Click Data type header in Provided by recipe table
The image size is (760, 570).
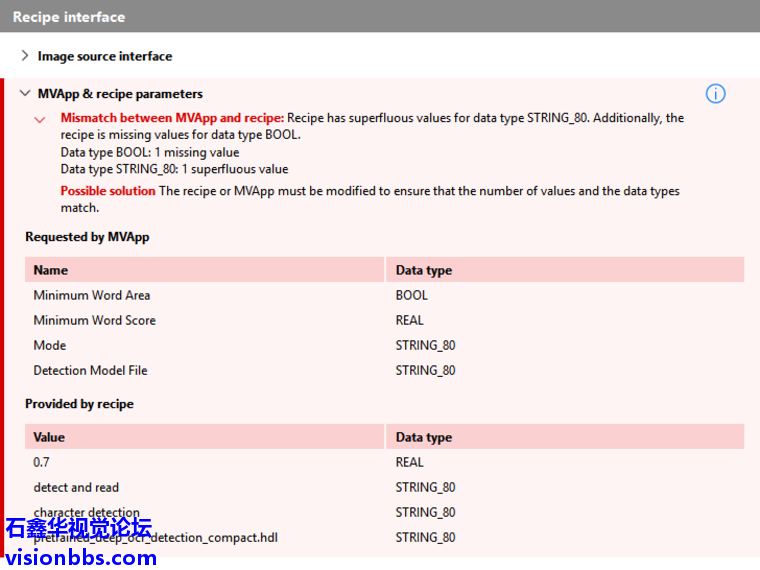tap(423, 437)
